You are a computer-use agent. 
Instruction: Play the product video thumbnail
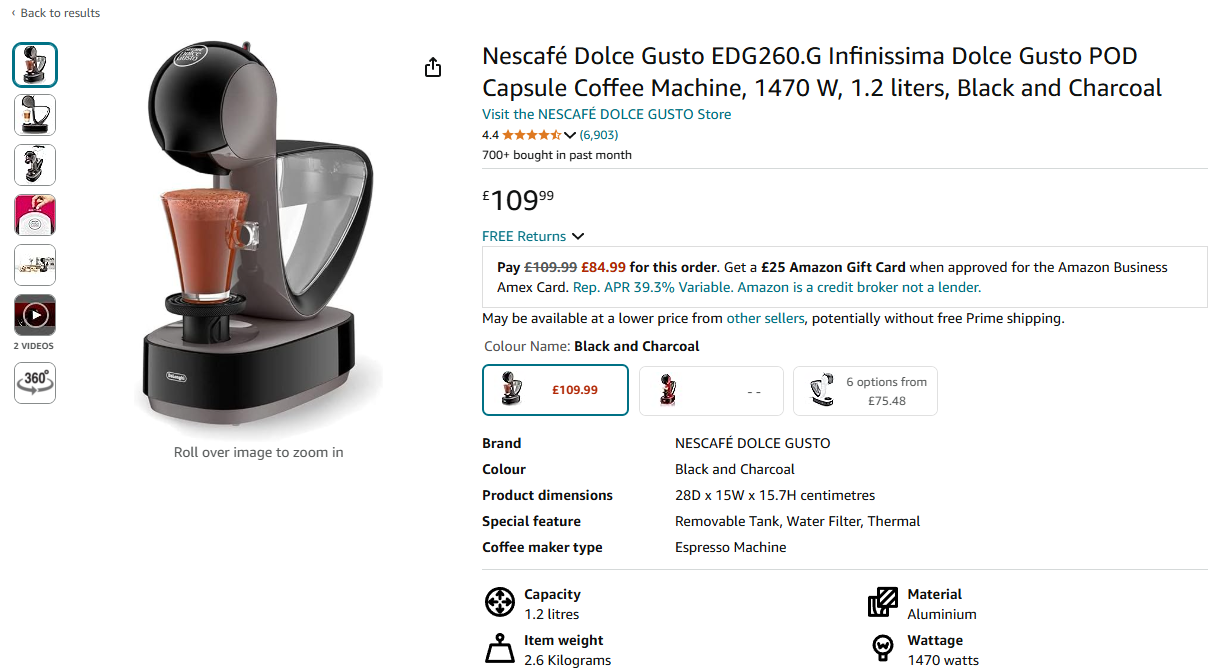pyautogui.click(x=35, y=315)
